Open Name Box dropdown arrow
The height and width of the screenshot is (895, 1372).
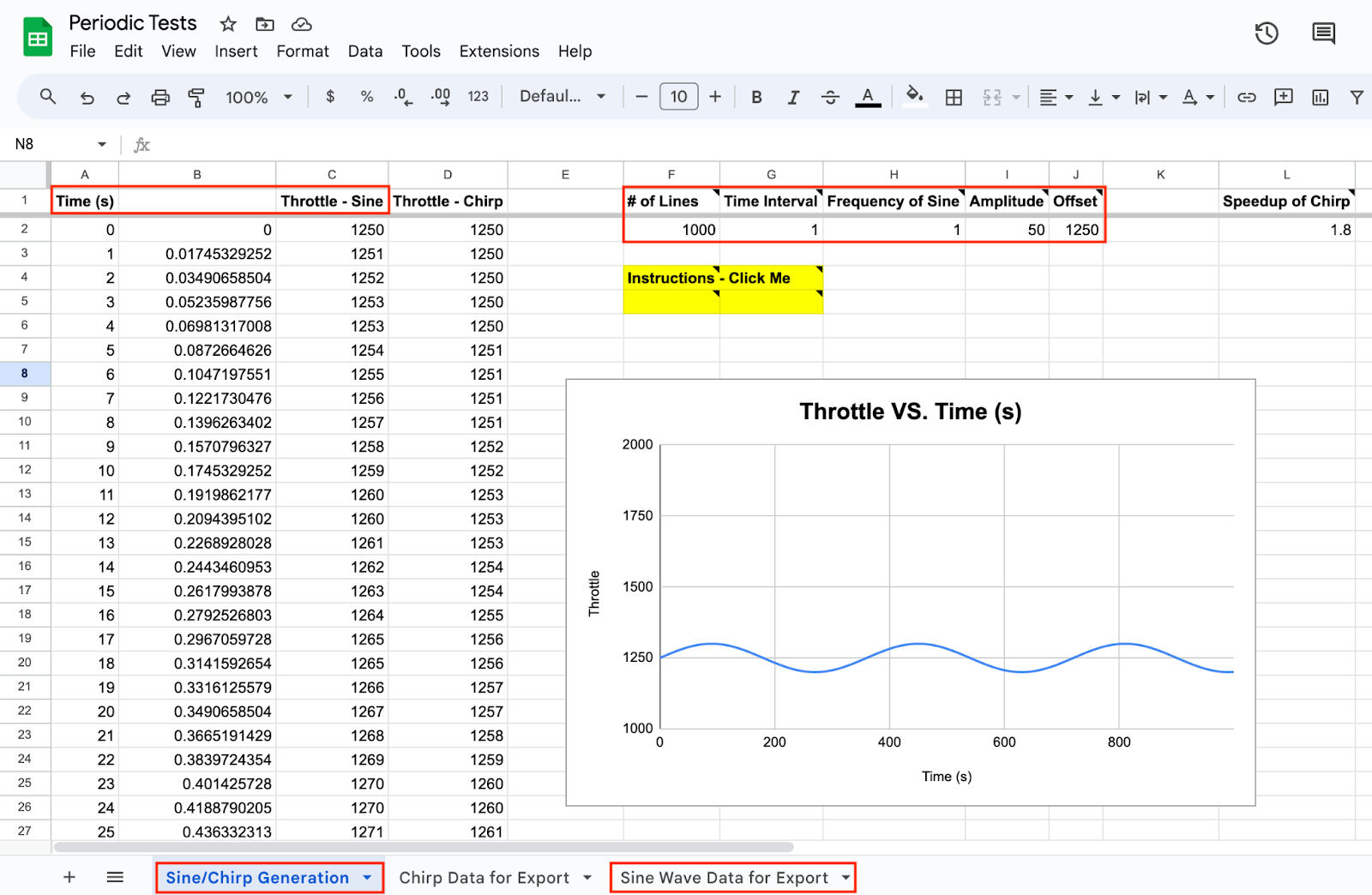tap(102, 144)
